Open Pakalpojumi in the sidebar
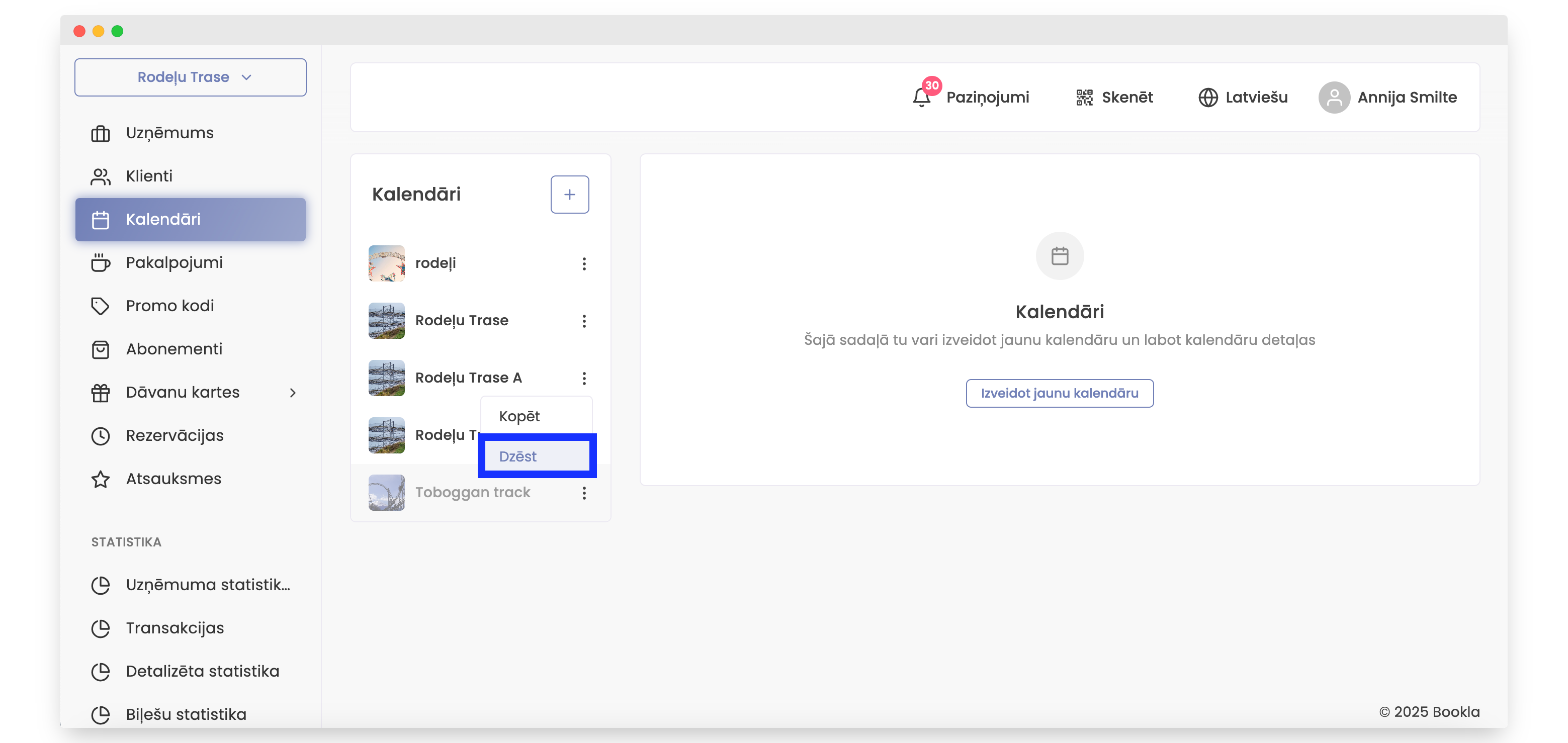The image size is (1568, 743). click(174, 263)
